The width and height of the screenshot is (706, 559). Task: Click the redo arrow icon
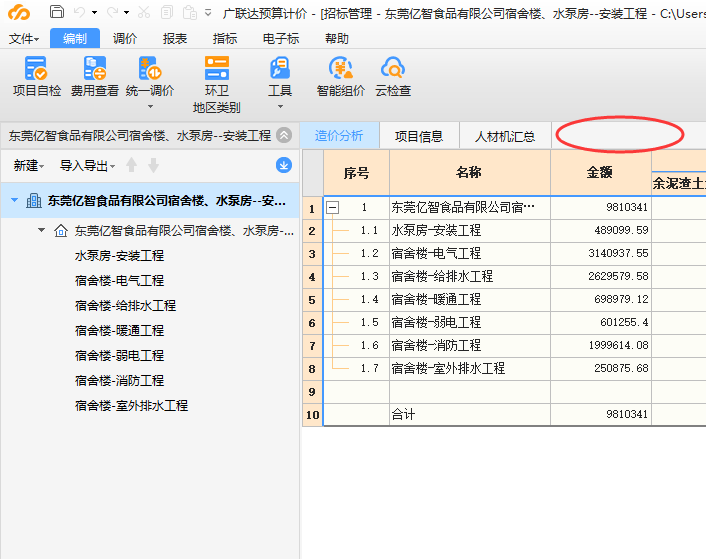112,13
